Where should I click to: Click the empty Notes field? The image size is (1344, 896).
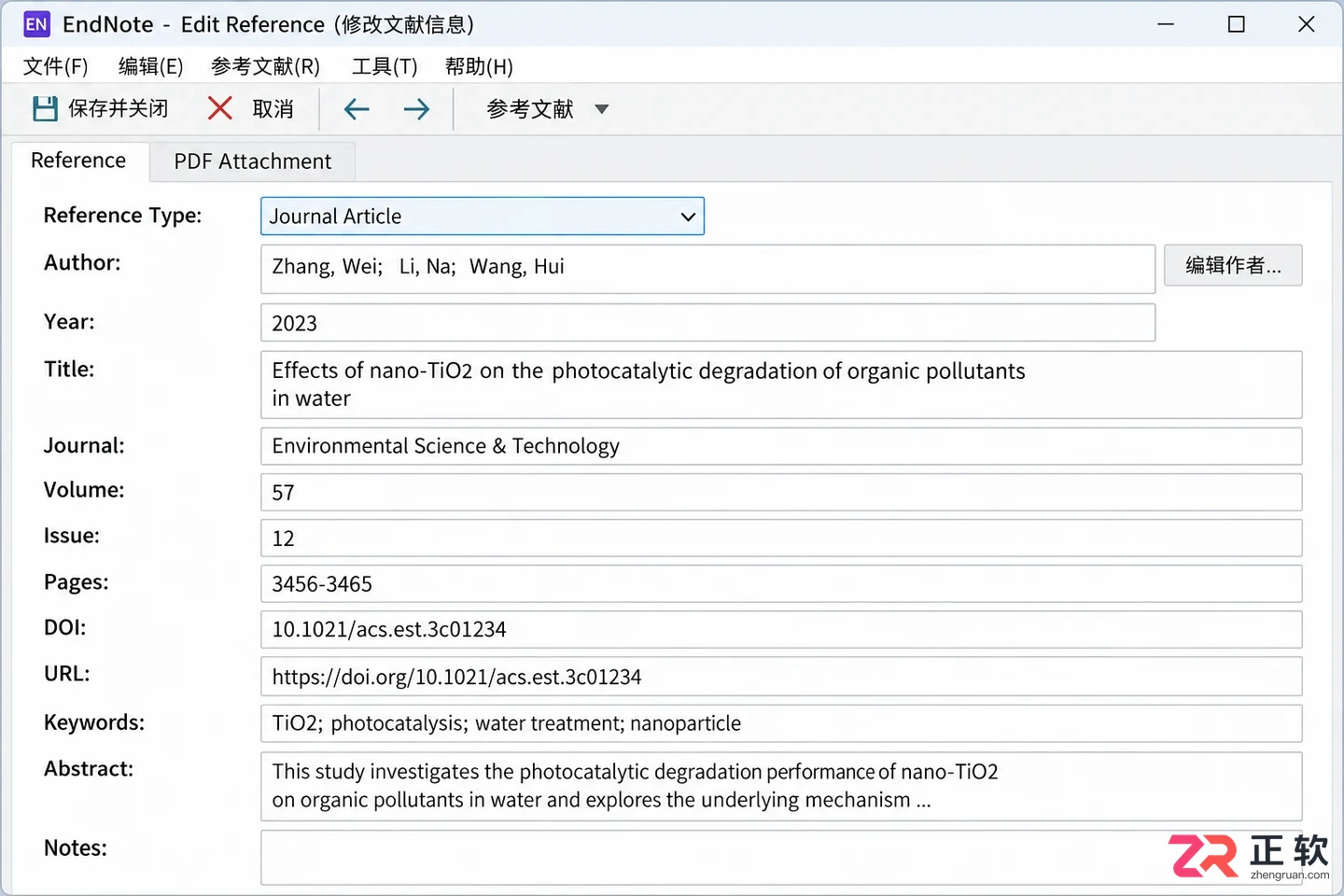click(x=781, y=858)
